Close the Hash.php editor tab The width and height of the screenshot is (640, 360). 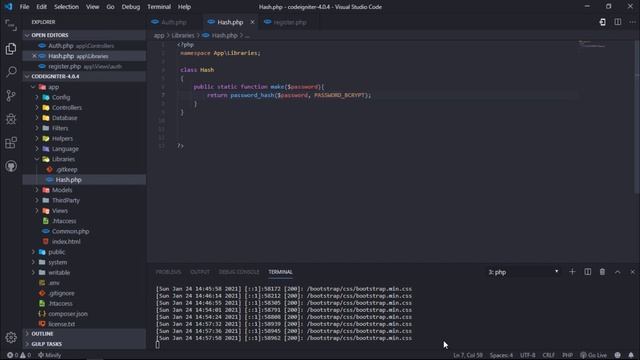click(252, 22)
